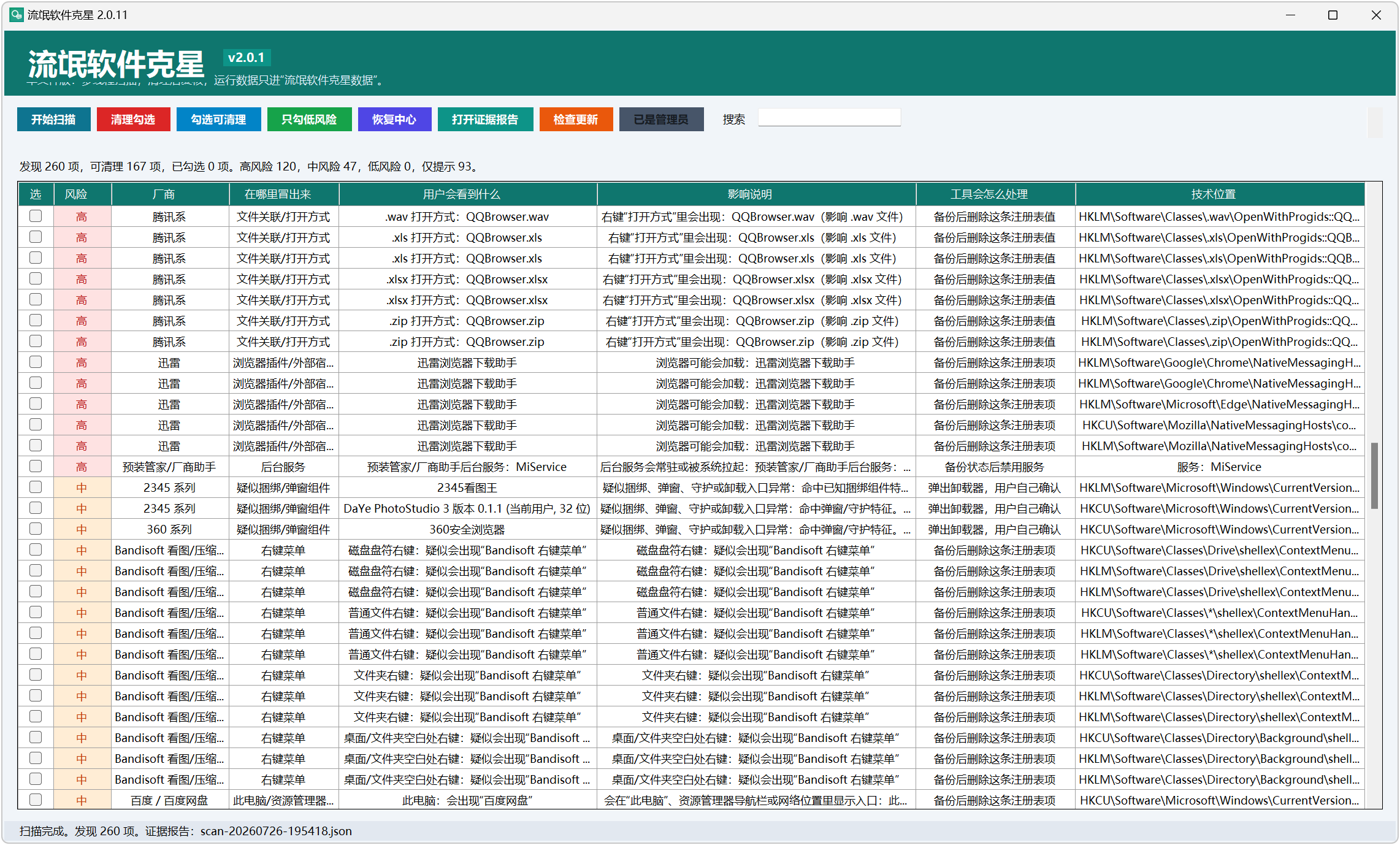Select all cleanable items via 勾选可清理
The height and width of the screenshot is (845, 1400).
click(x=218, y=120)
